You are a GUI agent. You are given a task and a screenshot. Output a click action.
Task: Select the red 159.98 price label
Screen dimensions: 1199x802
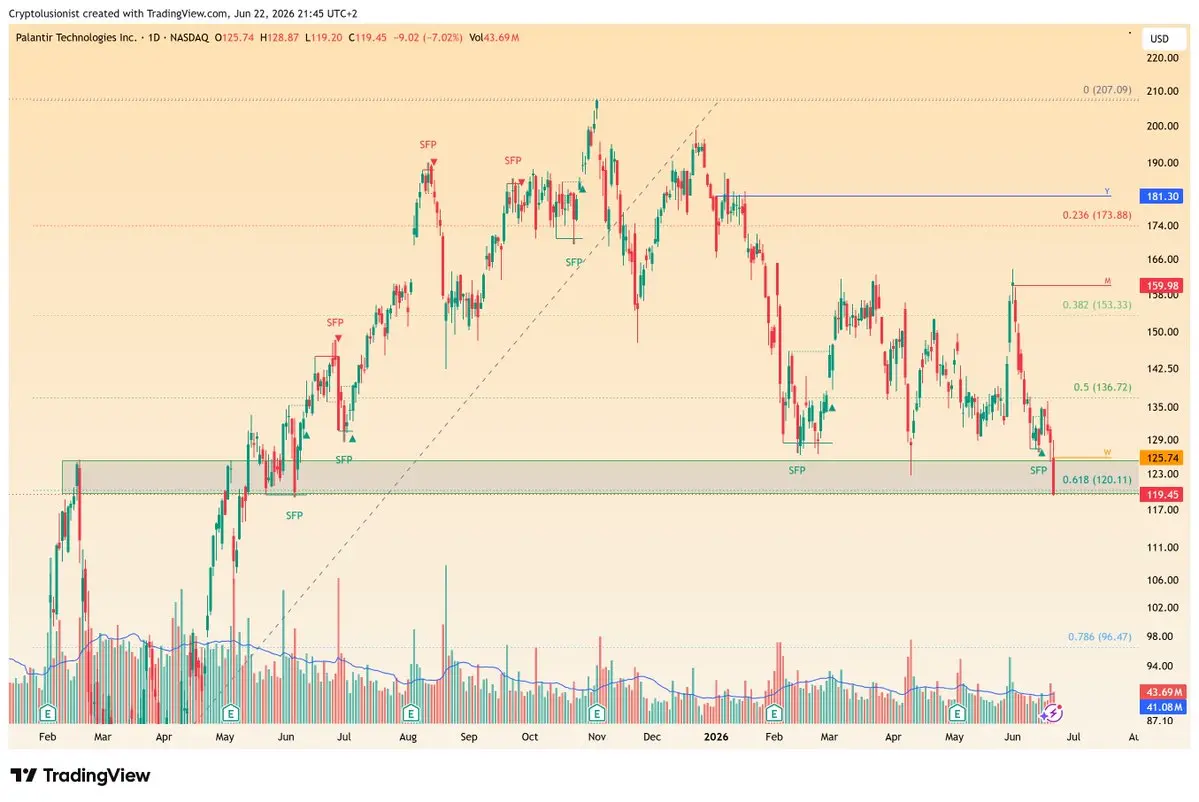pyautogui.click(x=1162, y=286)
